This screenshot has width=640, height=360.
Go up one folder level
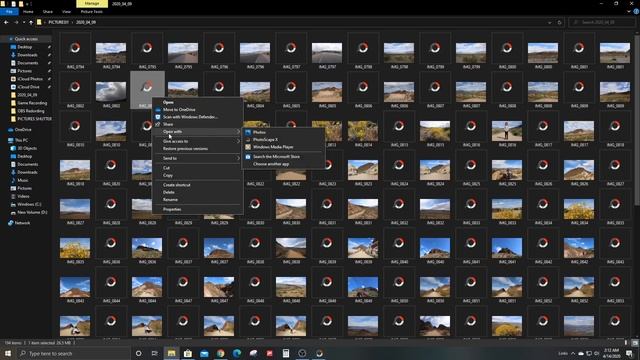(x=31, y=22)
